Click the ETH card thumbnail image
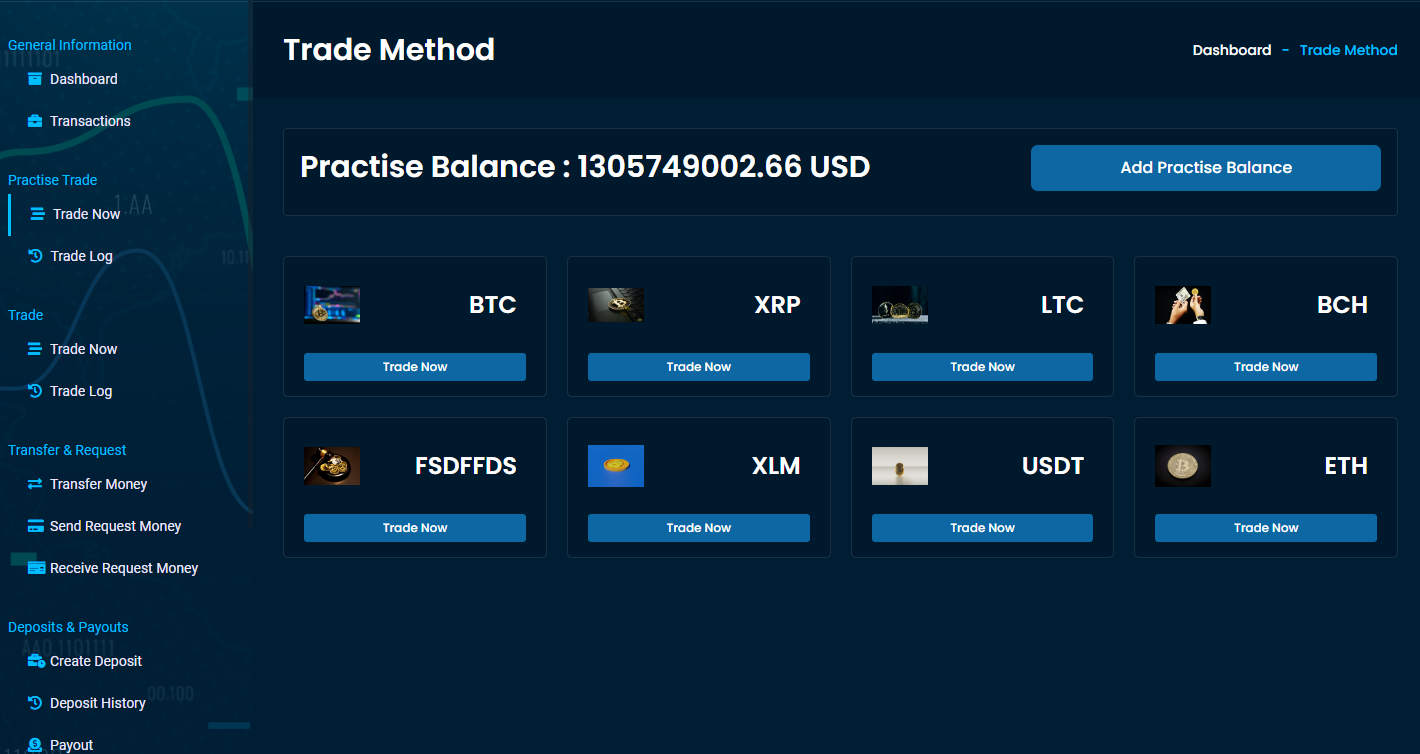The height and width of the screenshot is (754, 1420). pos(1183,466)
